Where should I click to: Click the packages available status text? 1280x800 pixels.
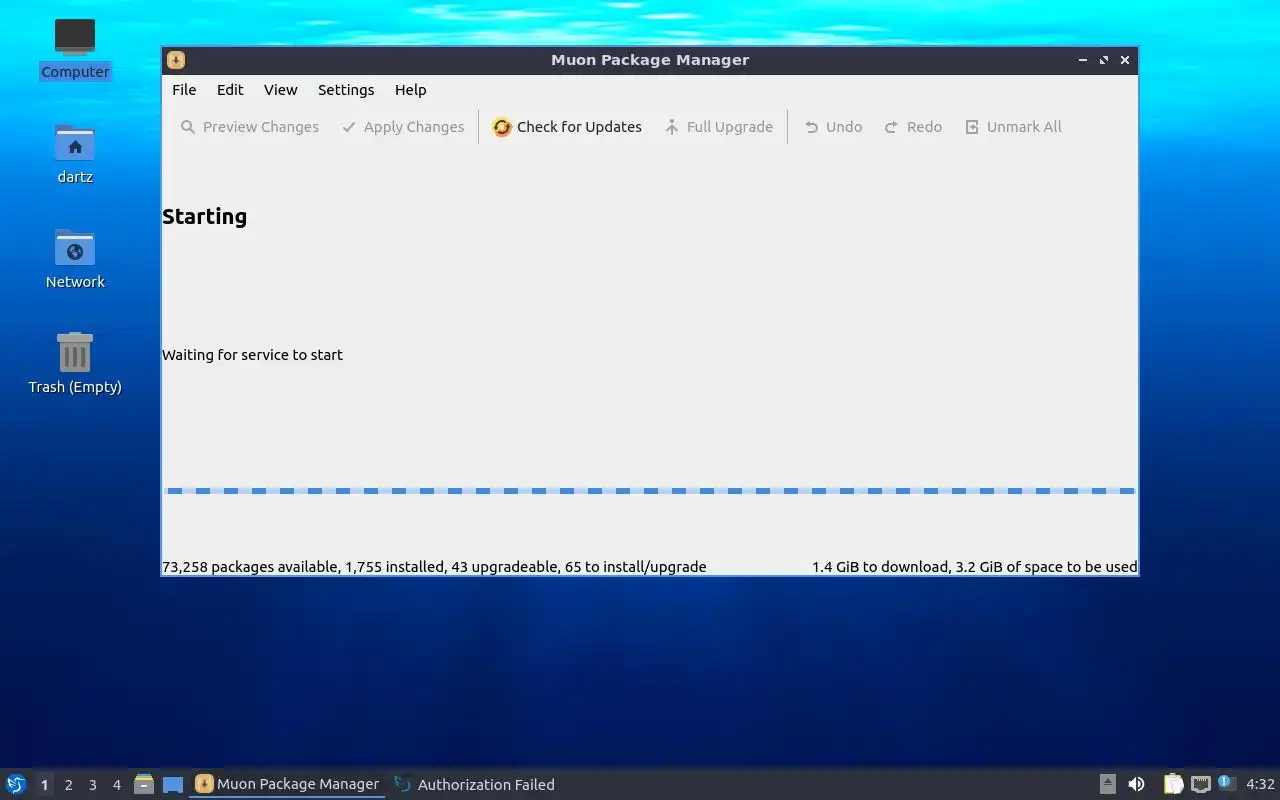click(x=434, y=567)
